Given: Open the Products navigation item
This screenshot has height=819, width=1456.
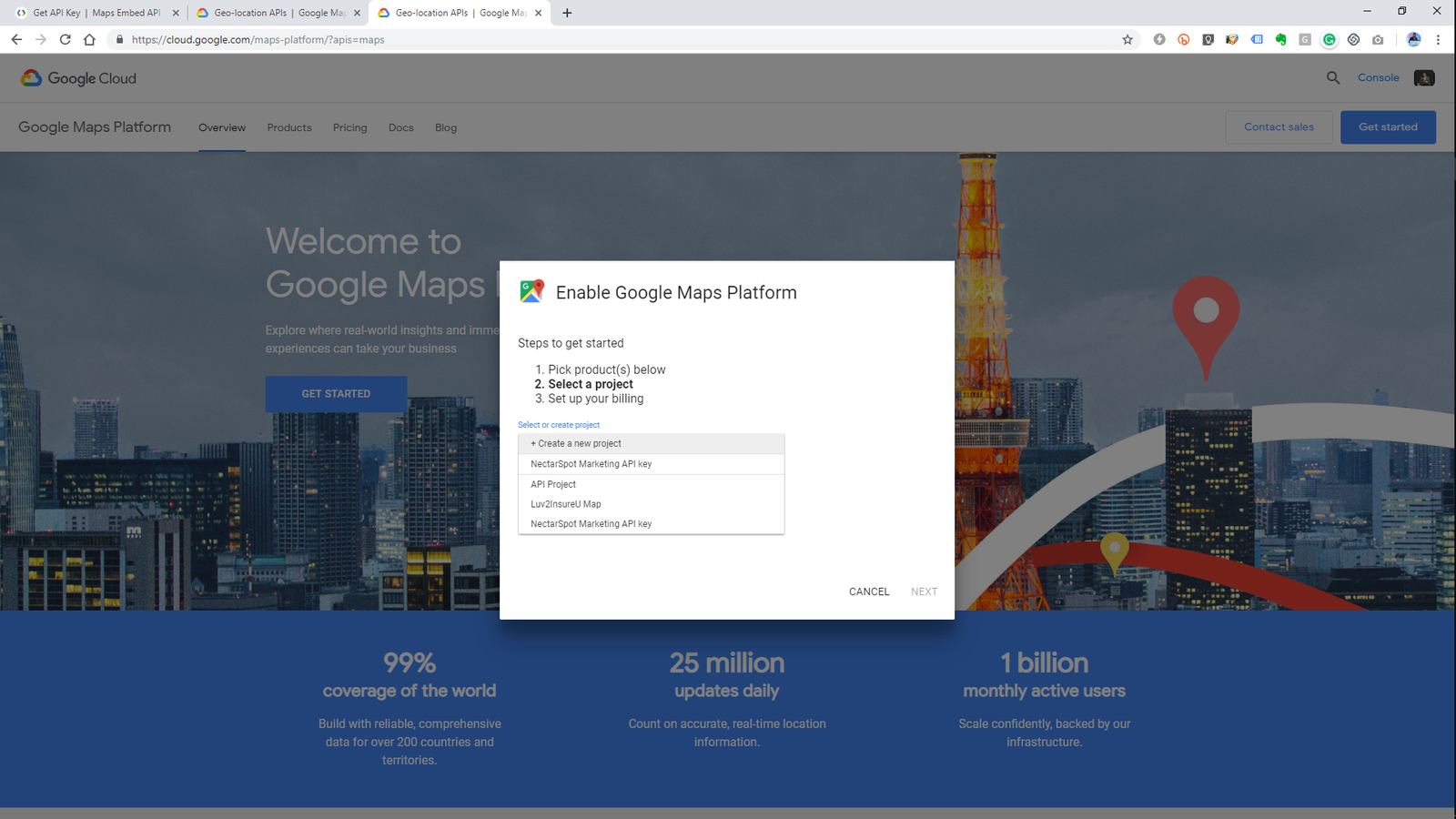Looking at the screenshot, I should [x=289, y=127].
